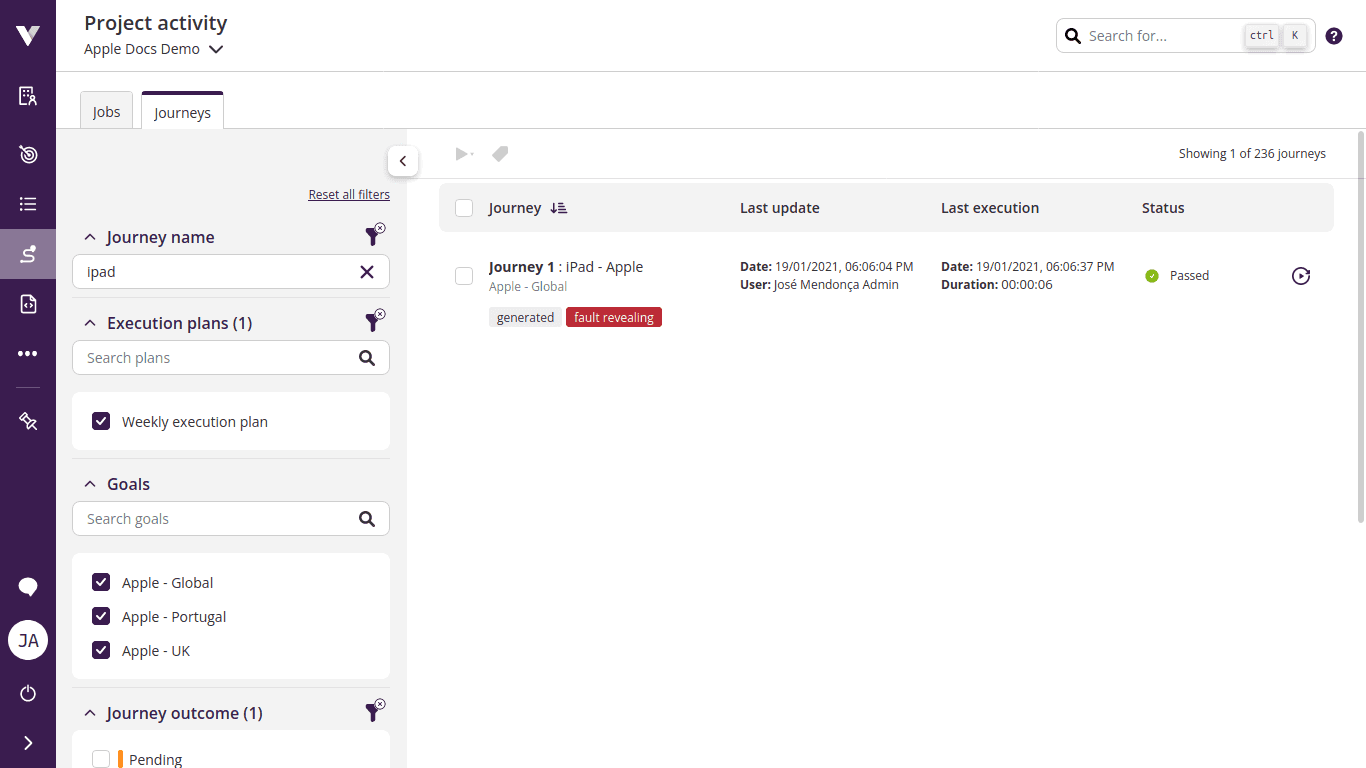Viewport: 1366px width, 768px height.
Task: Clear the Journey name filter funnel icon
Action: click(374, 236)
